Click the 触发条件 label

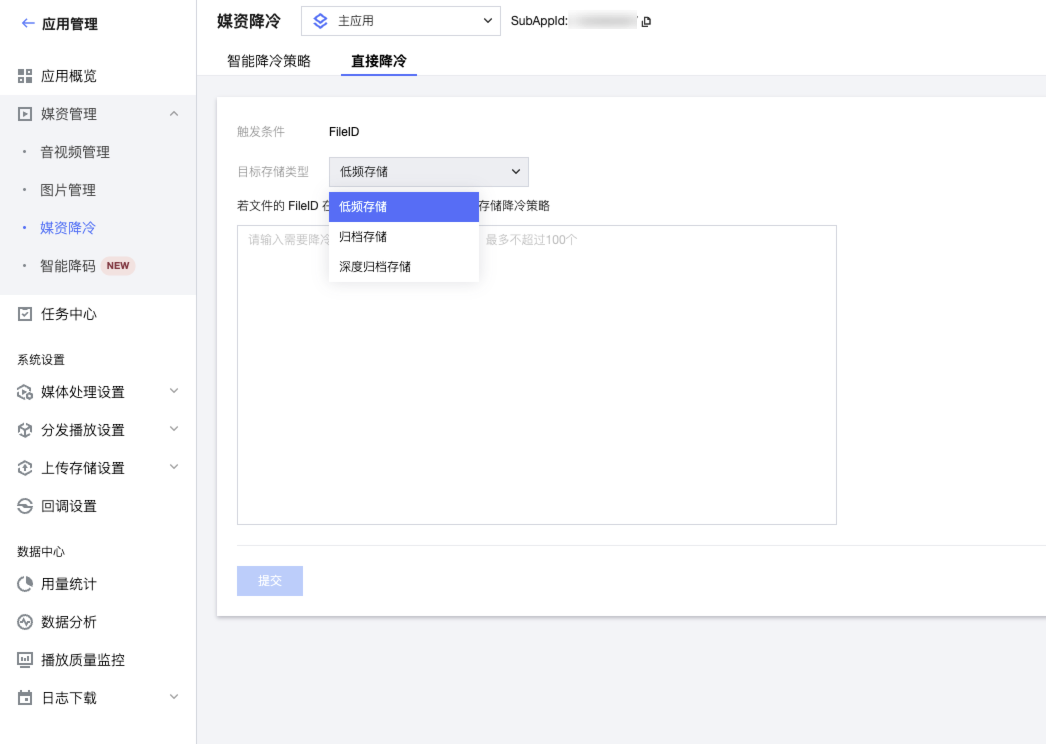(x=261, y=132)
